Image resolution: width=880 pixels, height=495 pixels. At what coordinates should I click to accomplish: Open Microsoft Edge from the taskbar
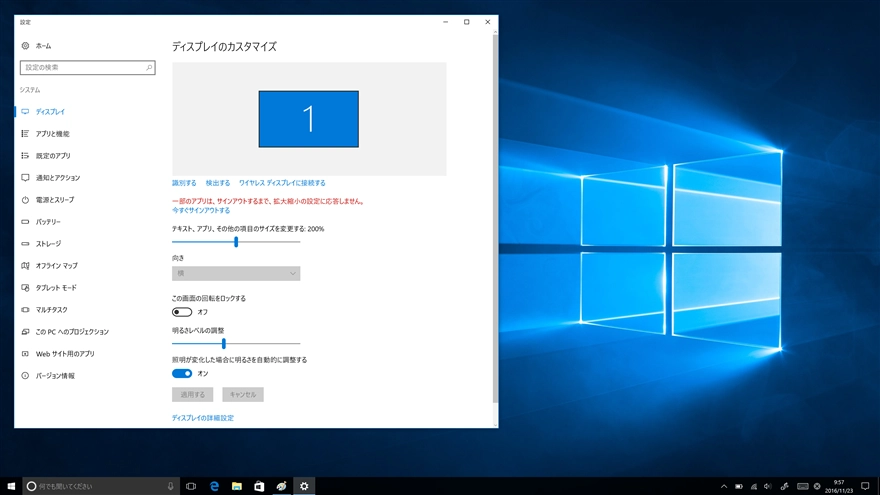(x=214, y=486)
